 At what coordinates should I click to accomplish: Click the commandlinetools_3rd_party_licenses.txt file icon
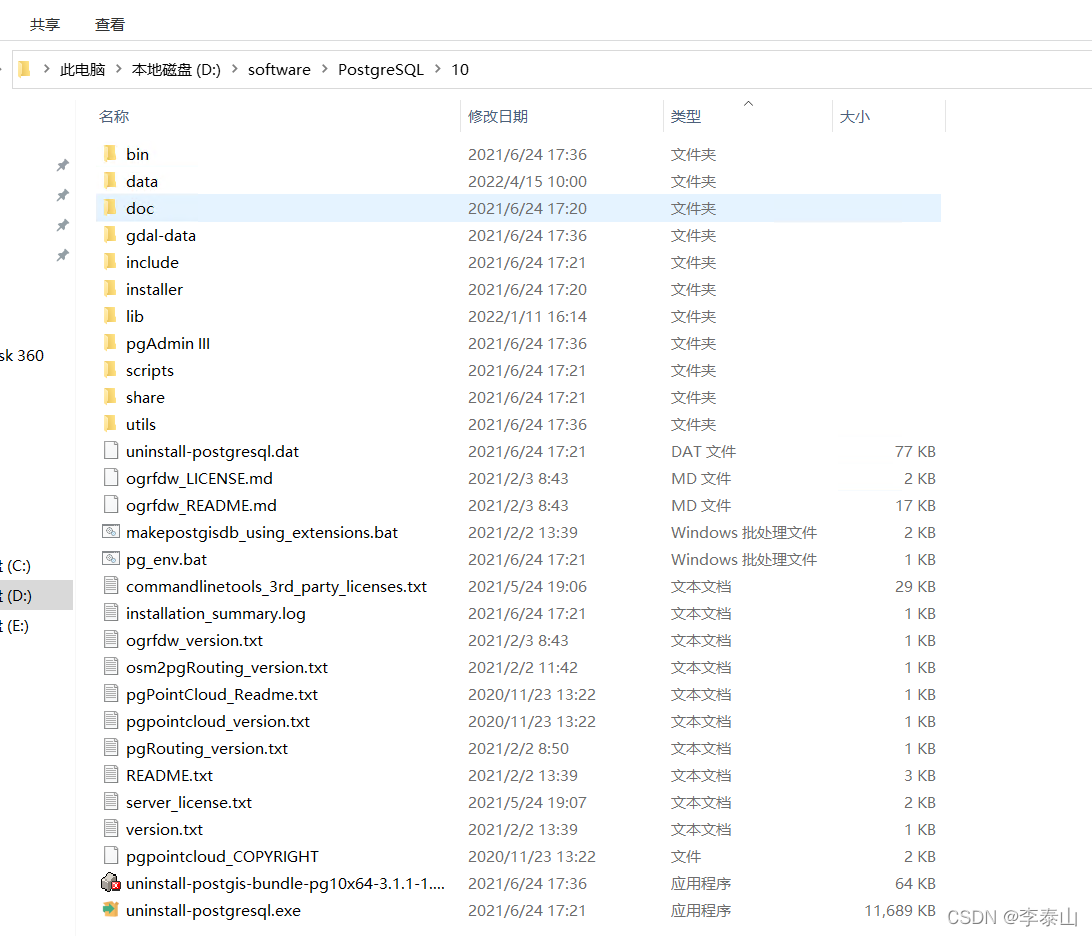[x=111, y=586]
